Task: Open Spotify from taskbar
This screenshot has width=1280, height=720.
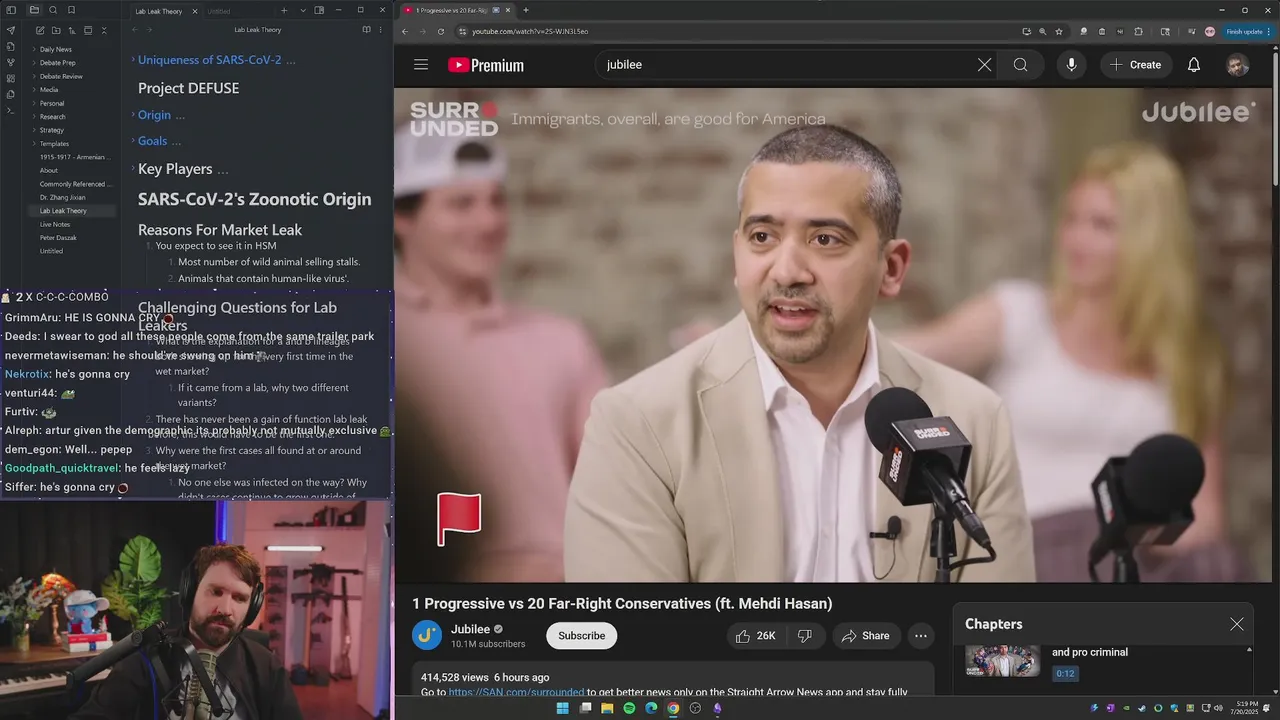Action: [x=629, y=708]
